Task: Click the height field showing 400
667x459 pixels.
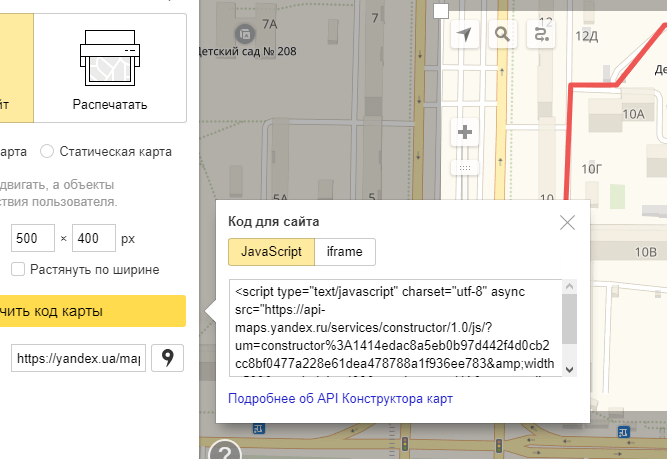Action: tap(94, 240)
